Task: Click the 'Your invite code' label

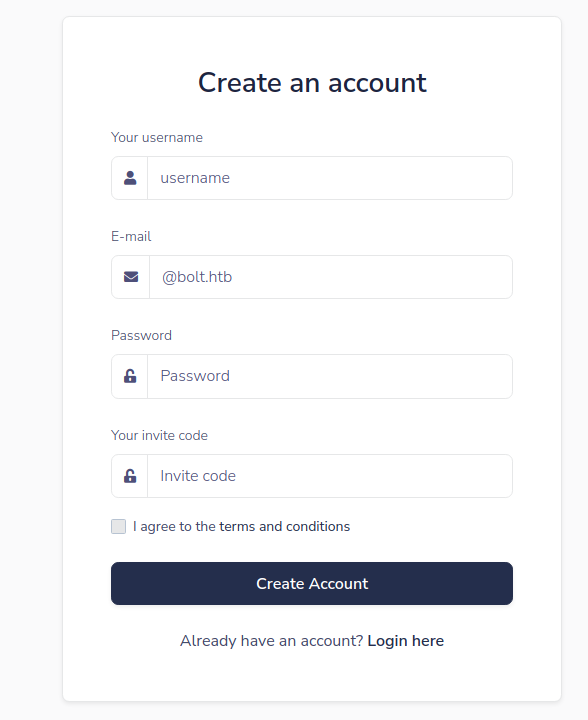Action: pyautogui.click(x=159, y=435)
